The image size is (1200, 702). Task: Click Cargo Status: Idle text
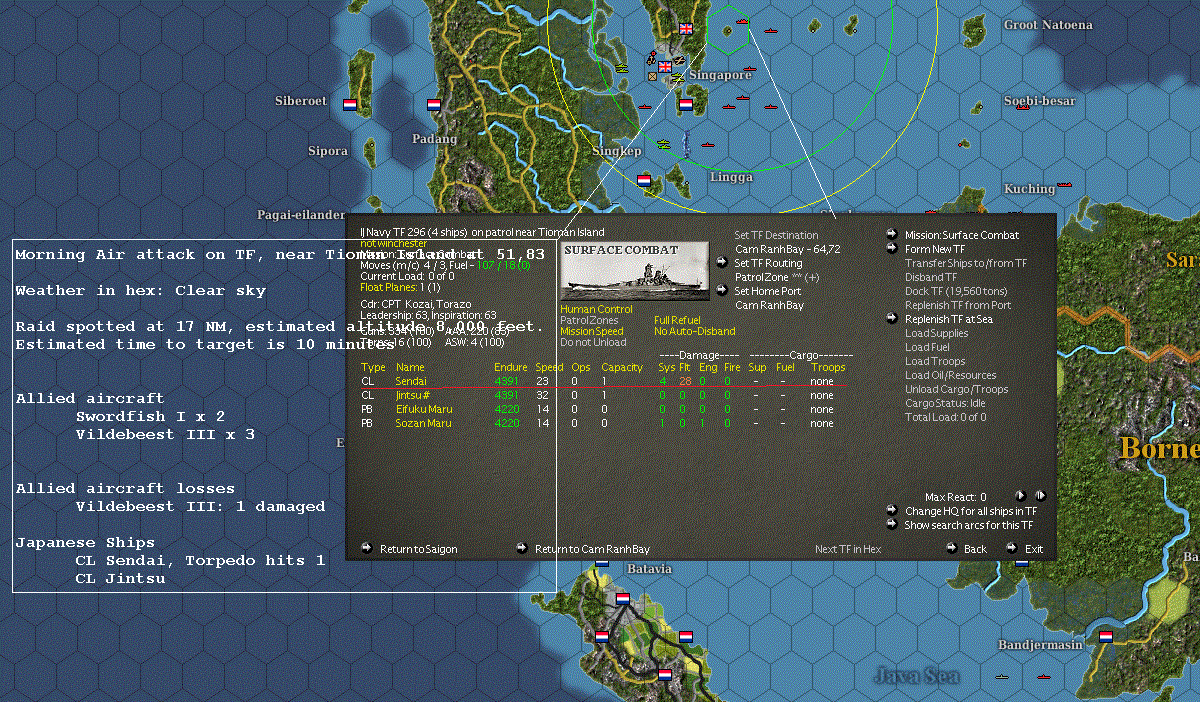coord(946,403)
